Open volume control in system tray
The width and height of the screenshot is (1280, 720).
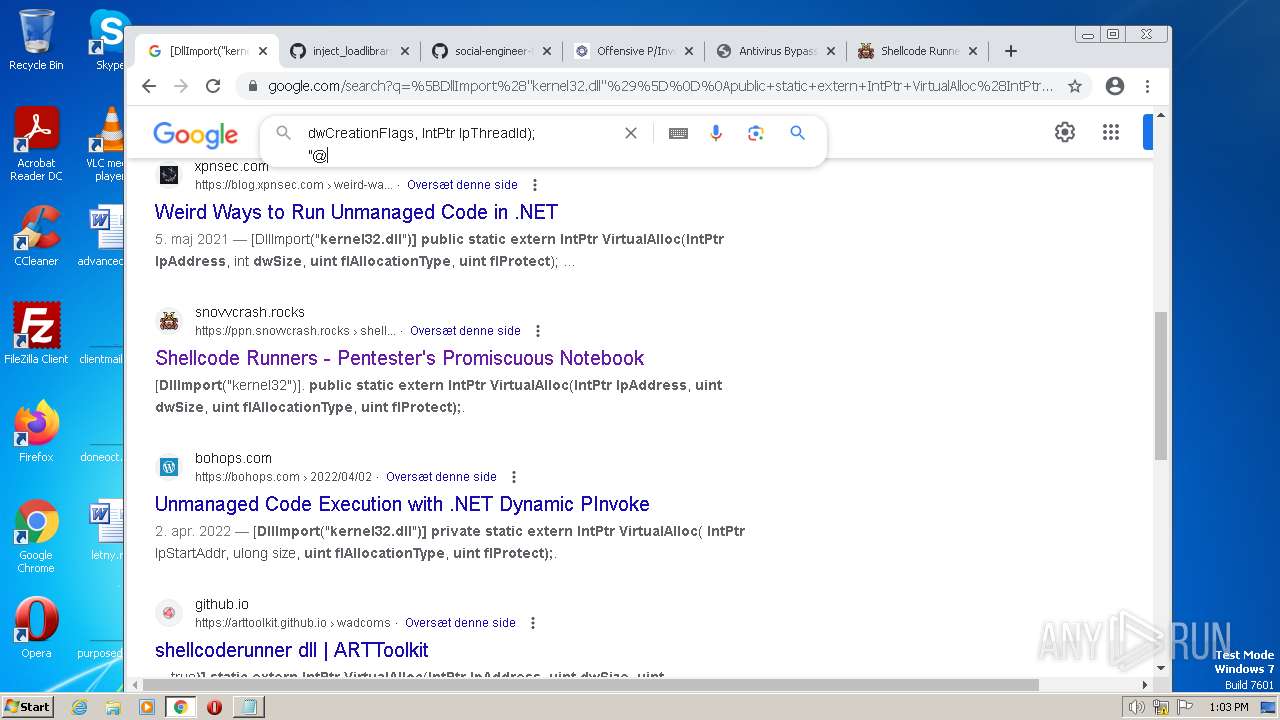pos(1137,707)
